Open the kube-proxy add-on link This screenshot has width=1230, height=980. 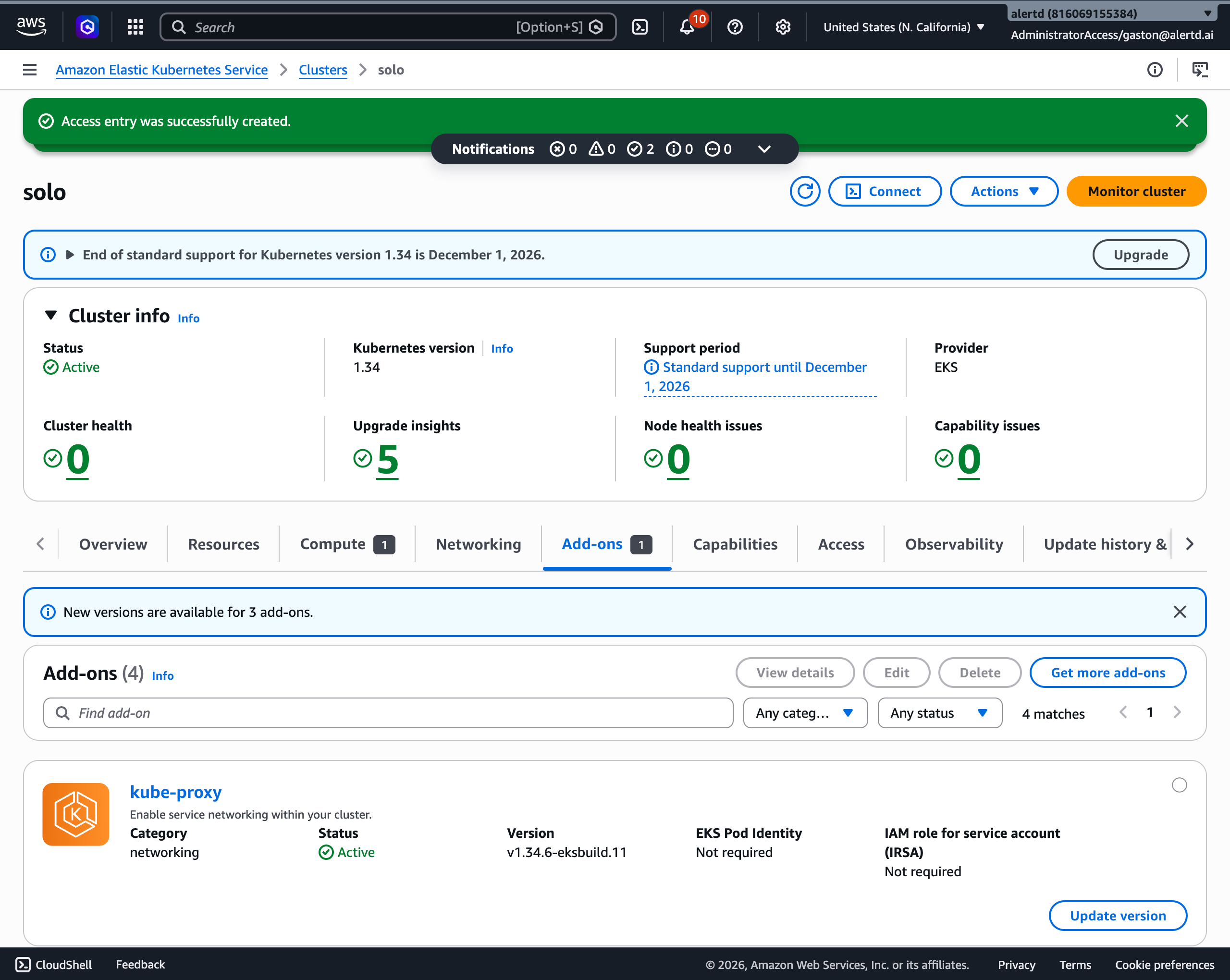pos(176,792)
